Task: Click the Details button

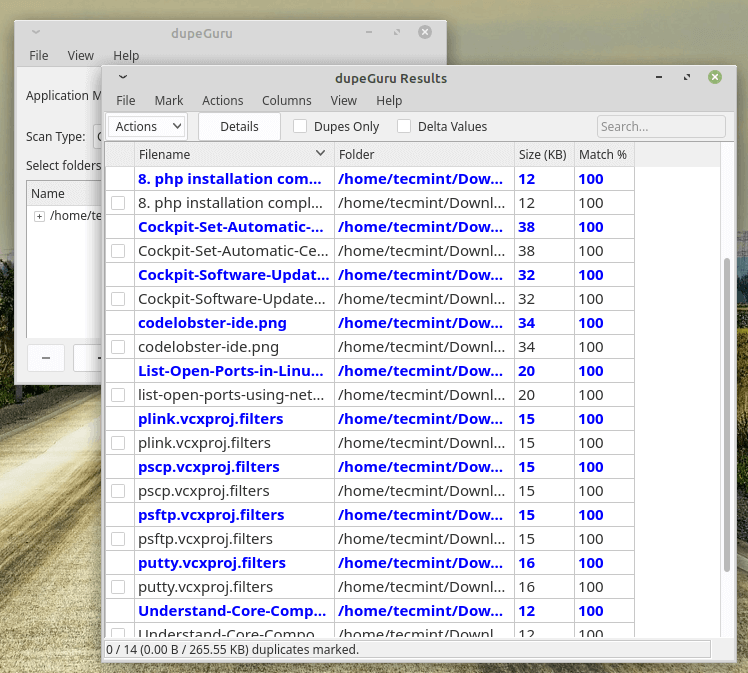Action: (x=239, y=127)
